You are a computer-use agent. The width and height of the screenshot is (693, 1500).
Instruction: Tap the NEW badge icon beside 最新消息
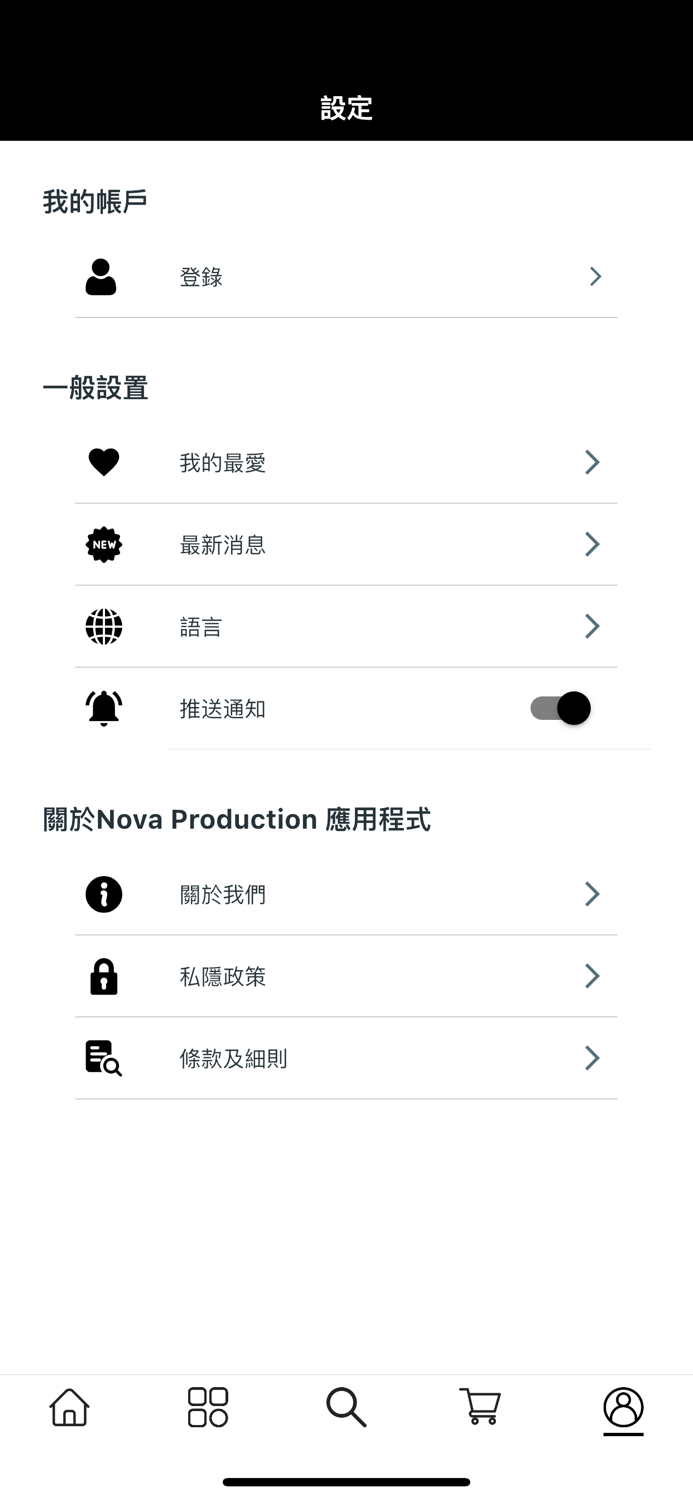104,544
